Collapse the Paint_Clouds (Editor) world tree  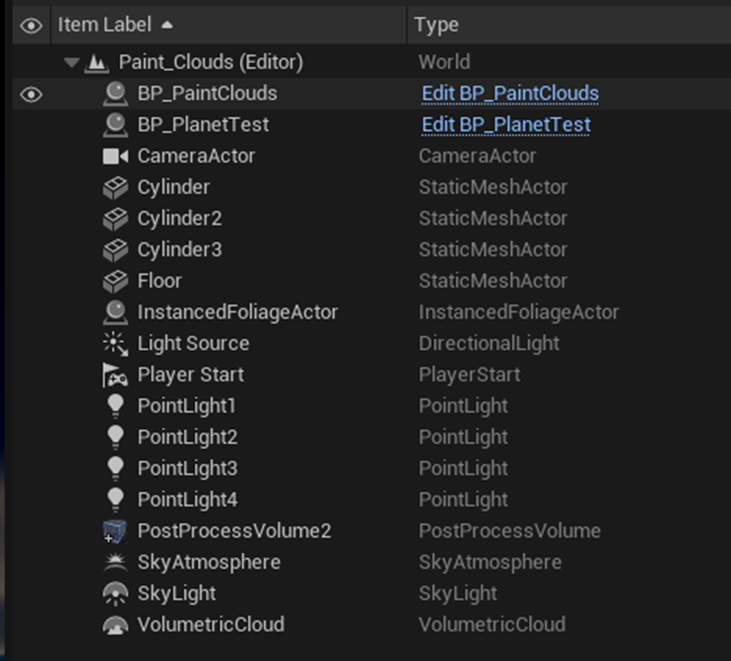pyautogui.click(x=71, y=63)
